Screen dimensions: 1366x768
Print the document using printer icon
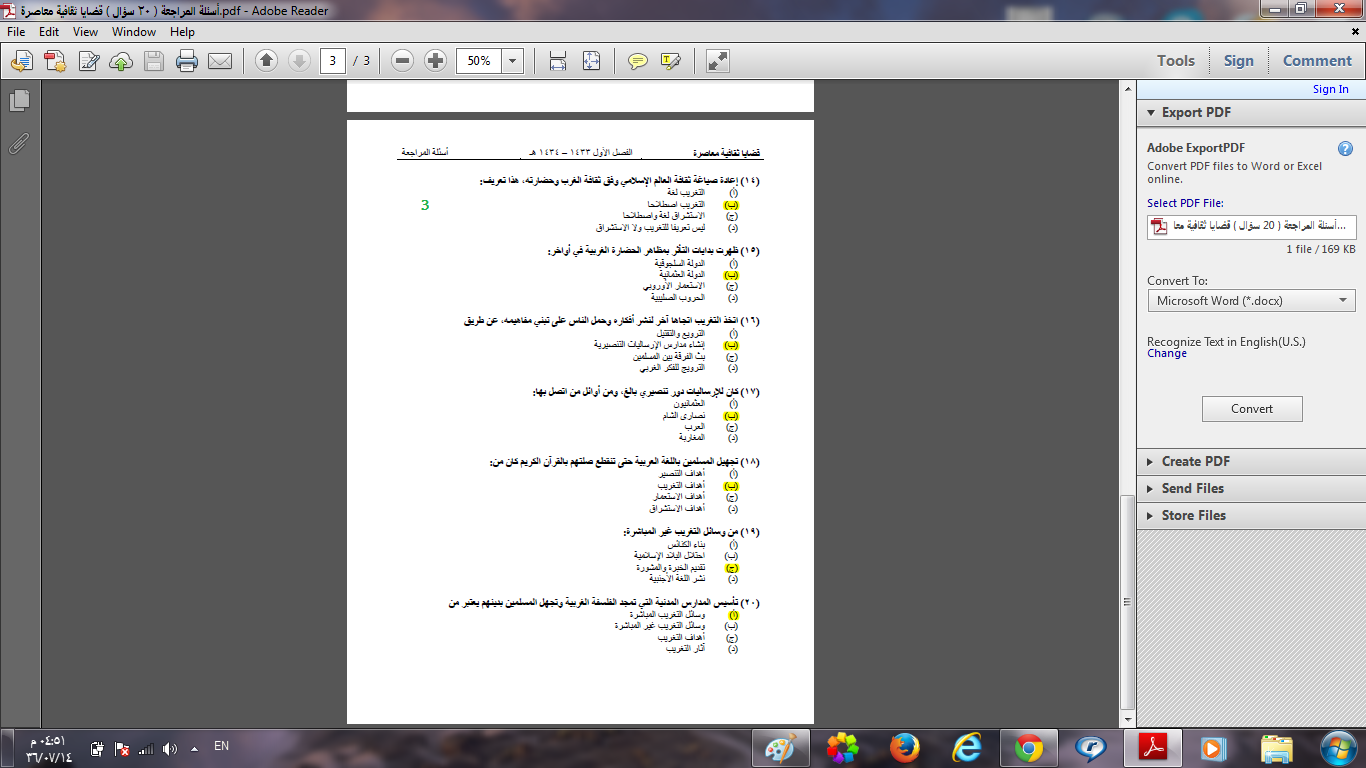tap(187, 61)
